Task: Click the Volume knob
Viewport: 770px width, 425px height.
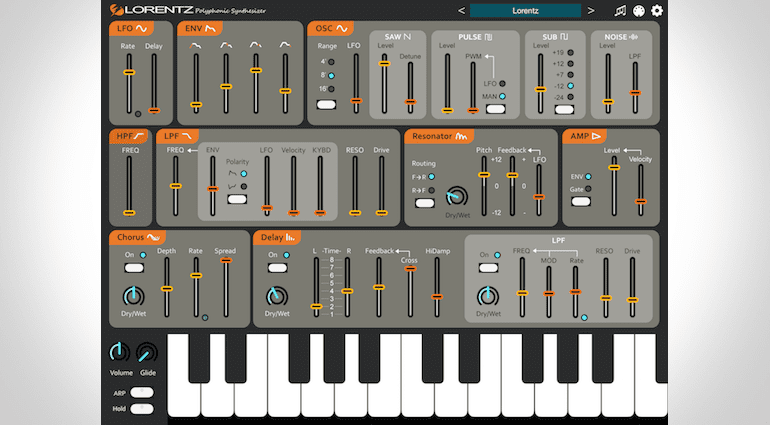Action: point(119,352)
